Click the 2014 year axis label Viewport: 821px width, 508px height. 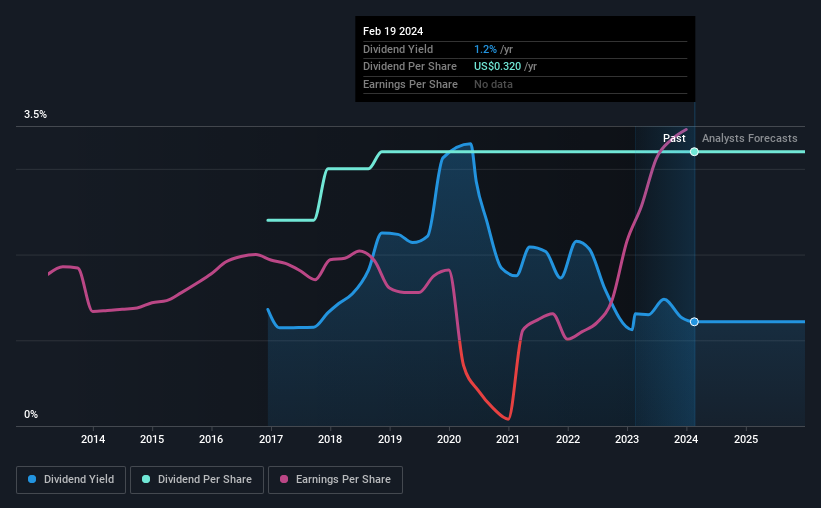tap(93, 439)
